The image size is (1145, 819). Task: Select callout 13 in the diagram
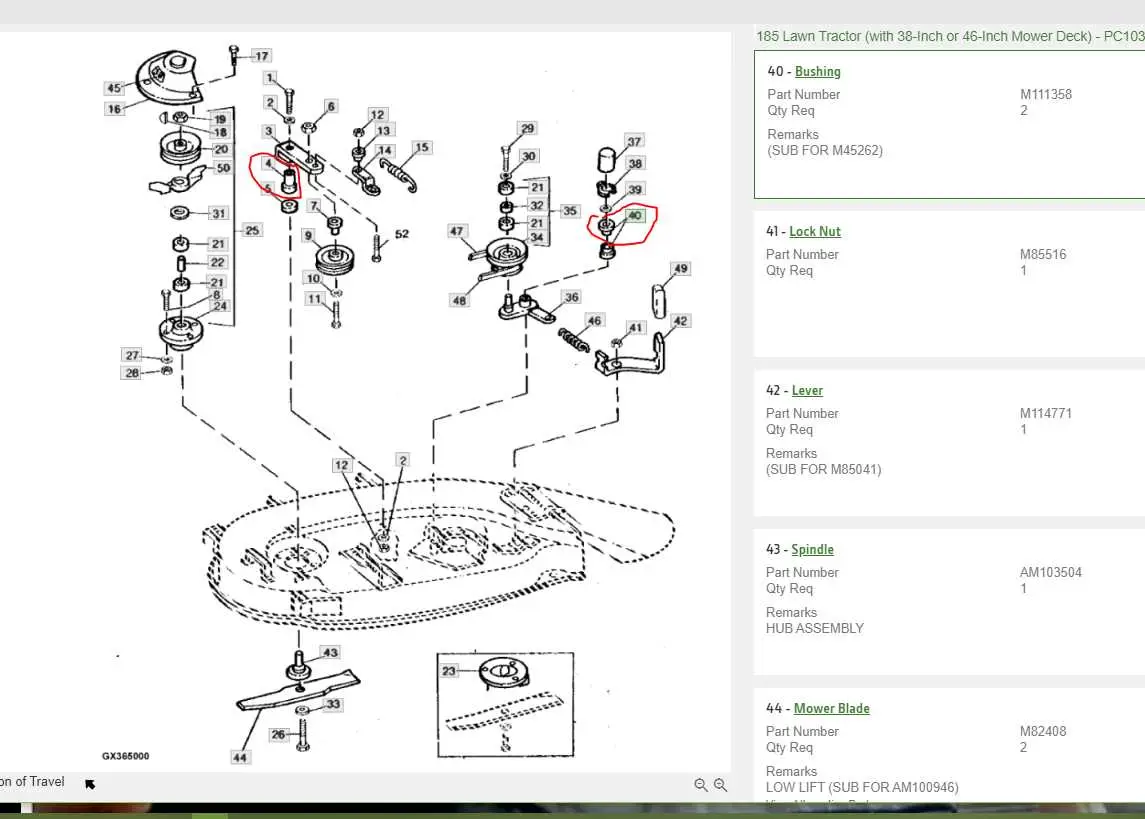click(383, 131)
